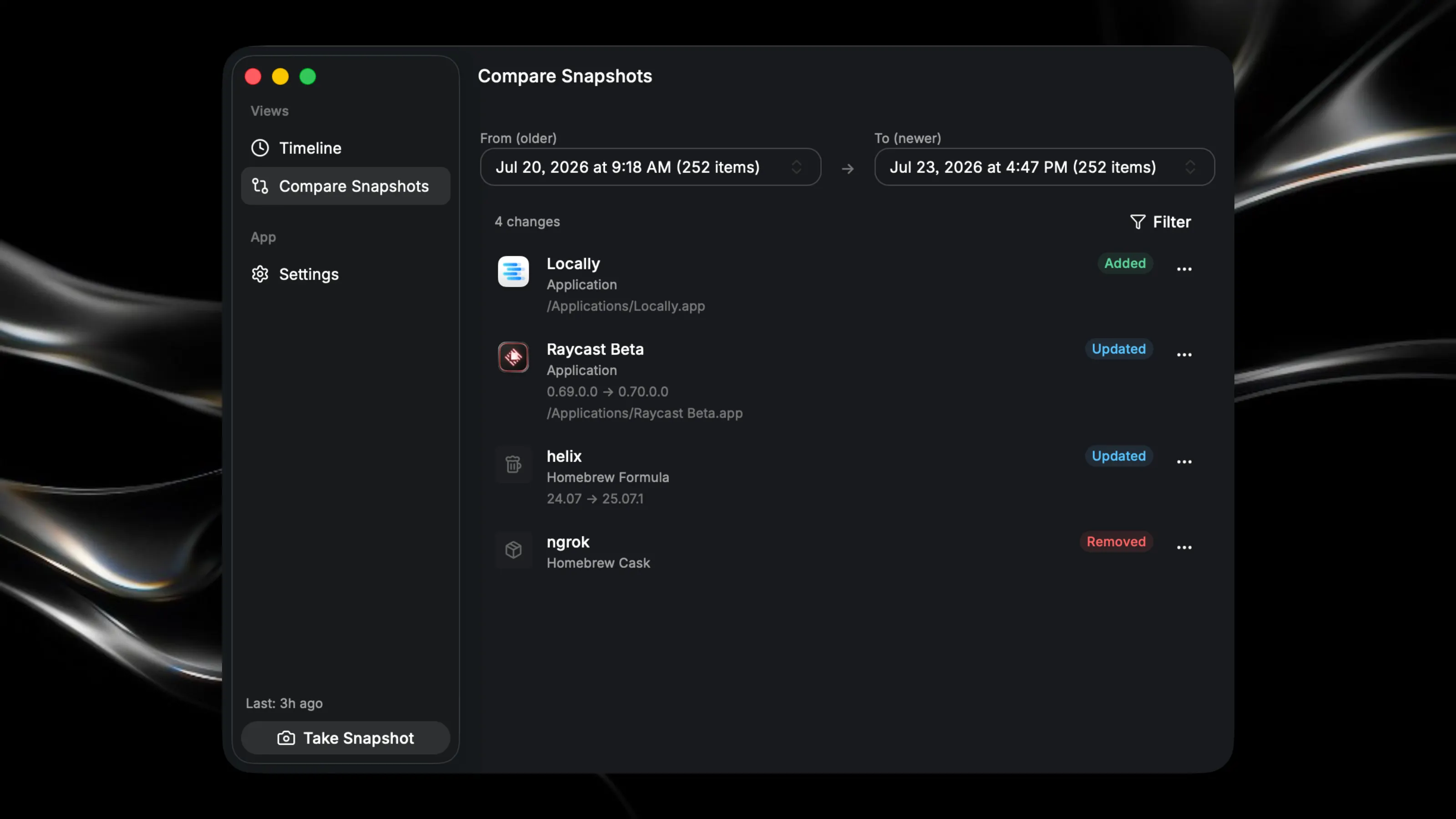Click the Updated badge on helix
This screenshot has width=1456, height=819.
tap(1118, 456)
